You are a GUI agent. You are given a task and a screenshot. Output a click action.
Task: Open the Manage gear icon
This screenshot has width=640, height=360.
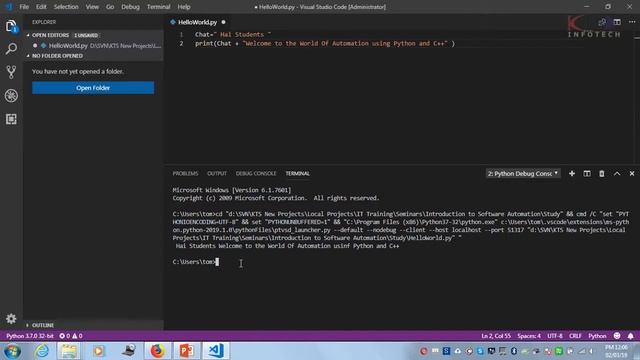(x=11, y=318)
